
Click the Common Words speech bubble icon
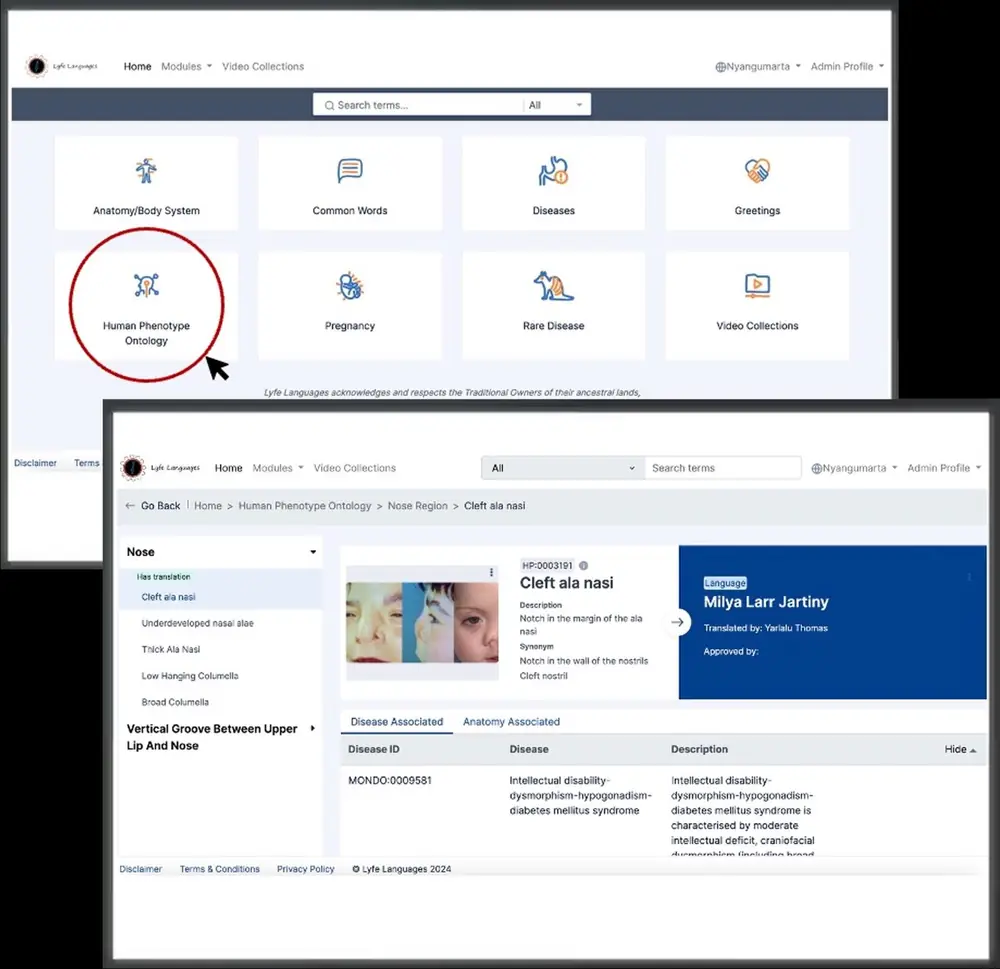coord(349,170)
